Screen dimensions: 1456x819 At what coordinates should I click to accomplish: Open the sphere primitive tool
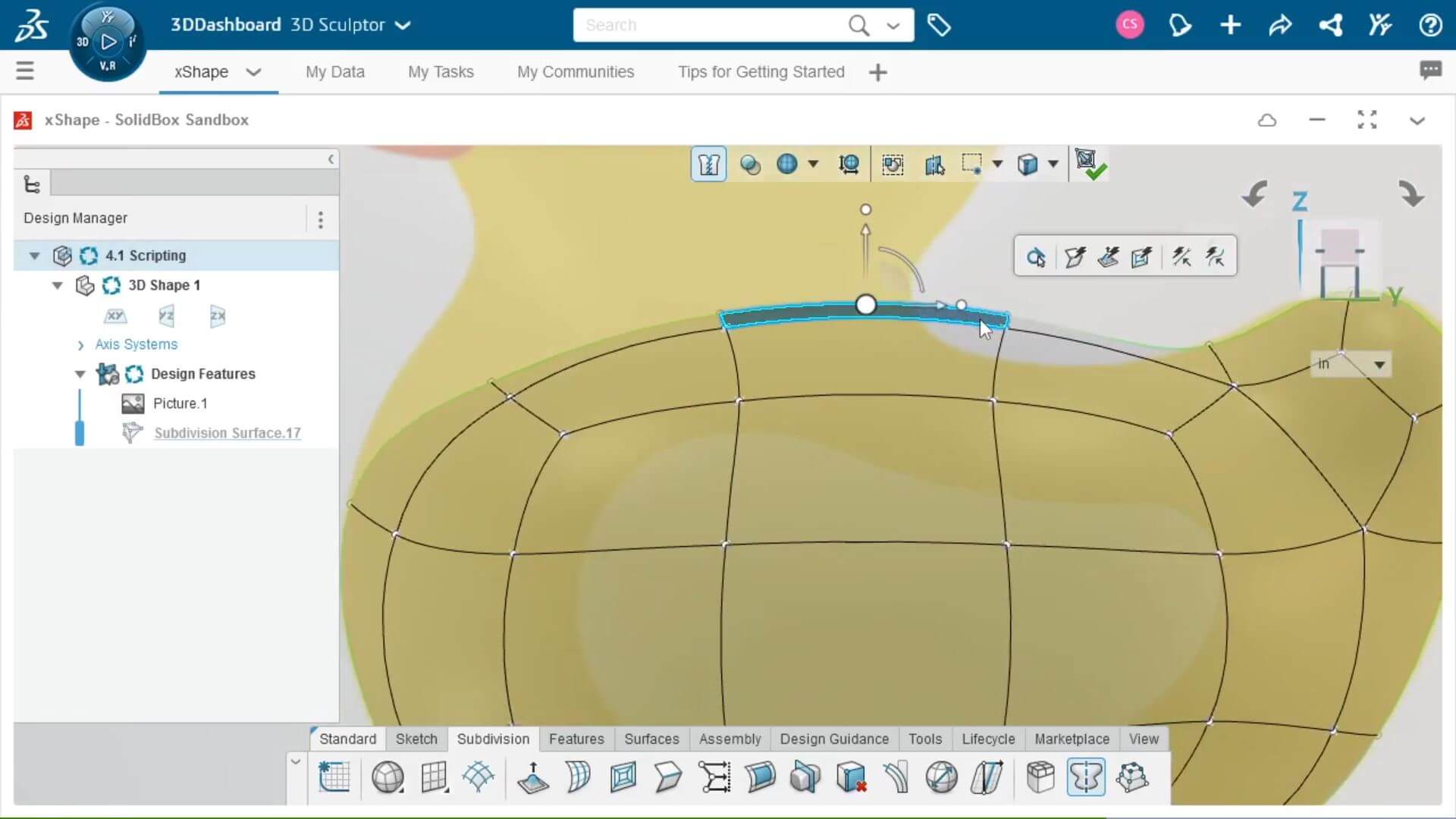(x=388, y=777)
